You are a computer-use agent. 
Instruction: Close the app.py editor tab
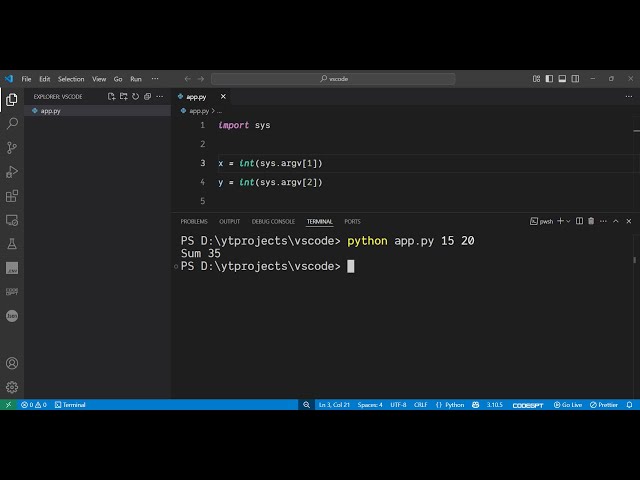click(223, 96)
